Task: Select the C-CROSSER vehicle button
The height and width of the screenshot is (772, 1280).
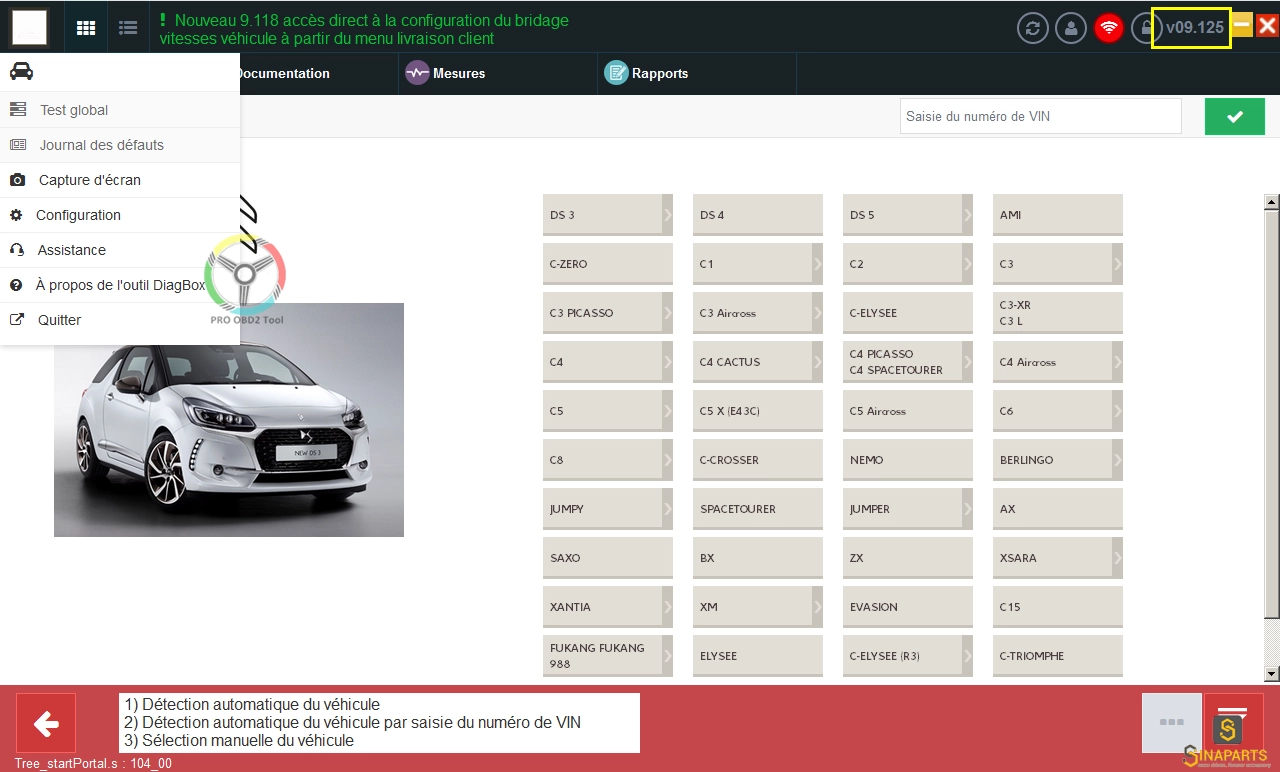Action: [x=758, y=460]
